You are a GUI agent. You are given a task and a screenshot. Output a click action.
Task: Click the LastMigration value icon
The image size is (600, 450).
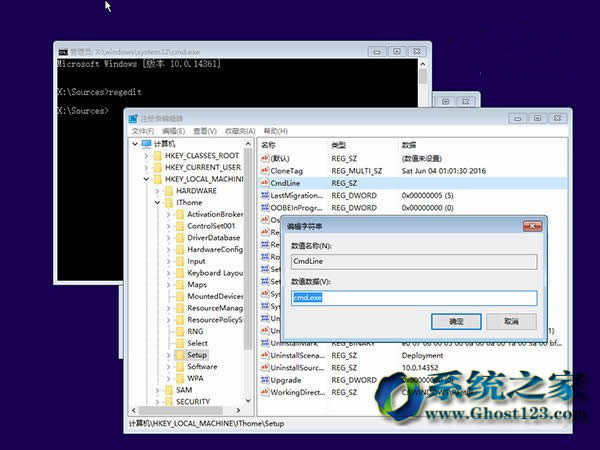click(264, 195)
